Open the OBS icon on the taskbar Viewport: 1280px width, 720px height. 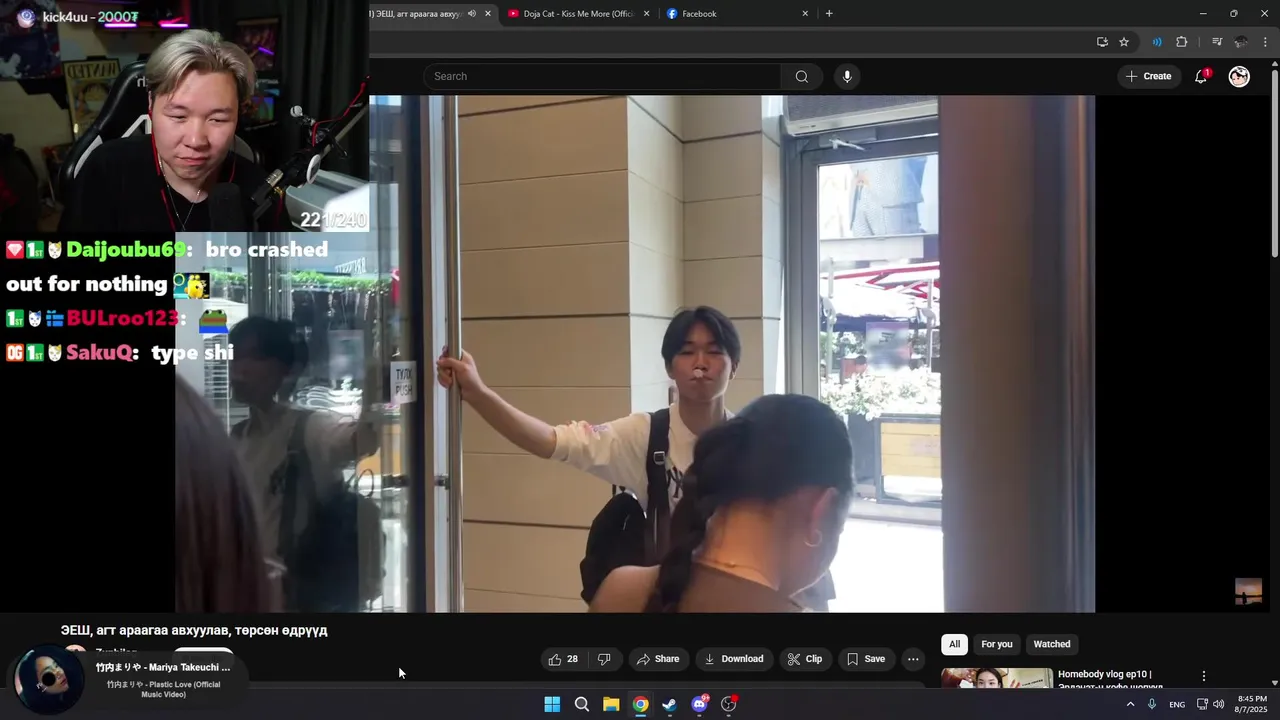pyautogui.click(x=729, y=704)
